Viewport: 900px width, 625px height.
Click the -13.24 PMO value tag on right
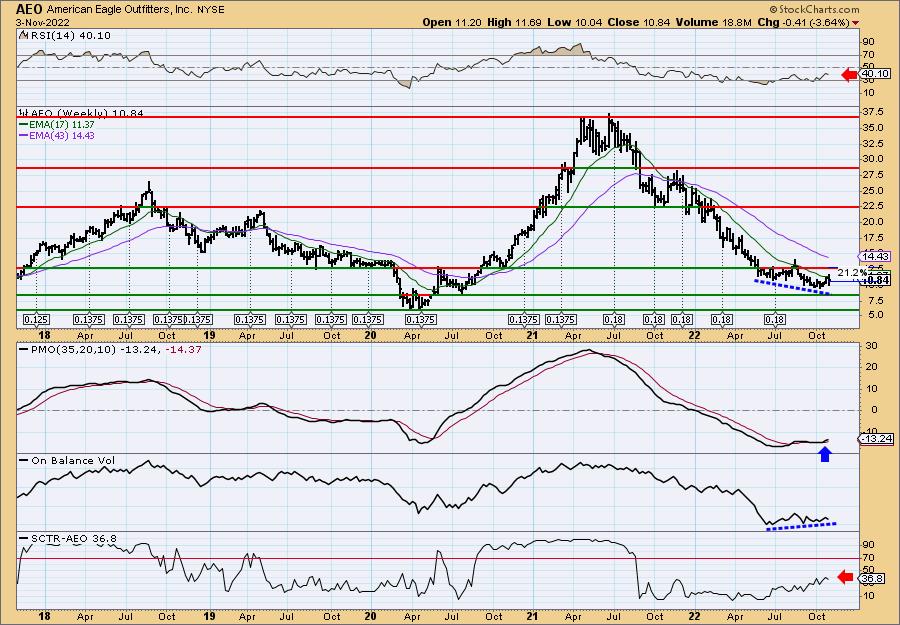pos(875,439)
